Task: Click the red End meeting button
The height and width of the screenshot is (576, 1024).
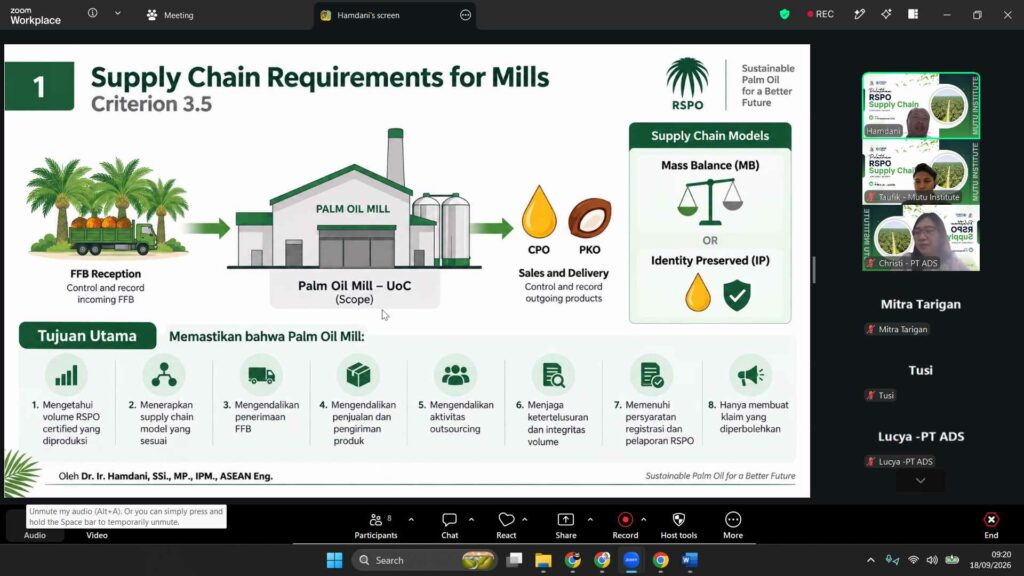Action: pyautogui.click(x=991, y=525)
